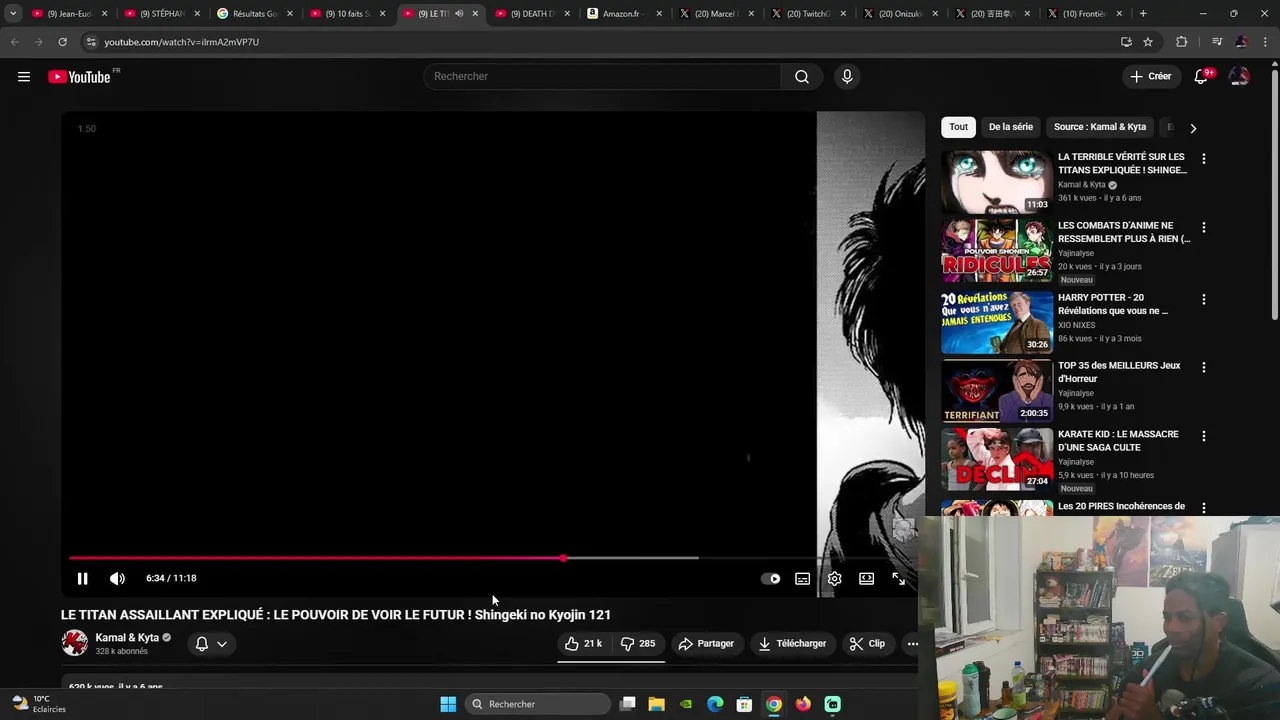The height and width of the screenshot is (720, 1280).
Task: Toggle subtitles on the player
Action: click(x=802, y=578)
